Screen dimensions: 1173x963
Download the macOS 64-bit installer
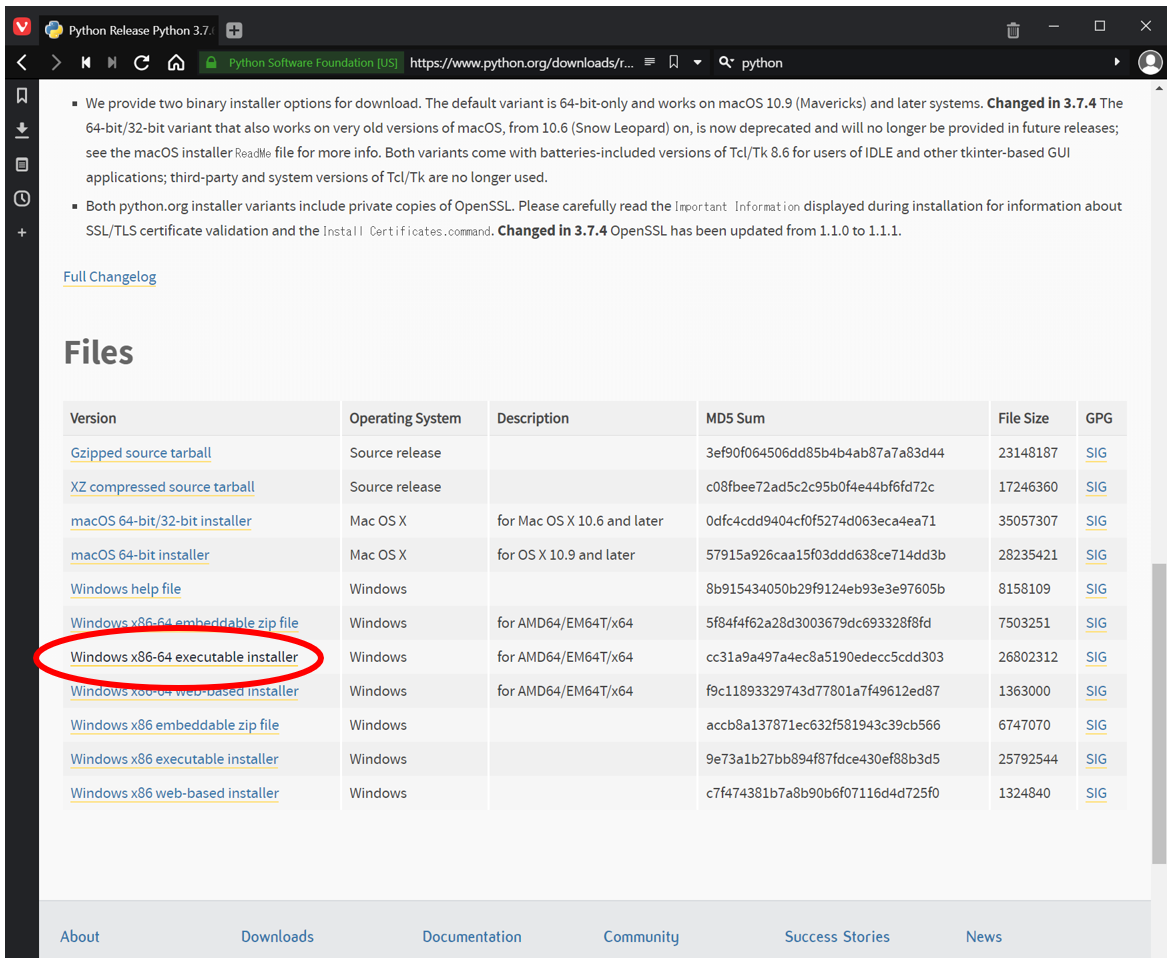click(x=140, y=555)
